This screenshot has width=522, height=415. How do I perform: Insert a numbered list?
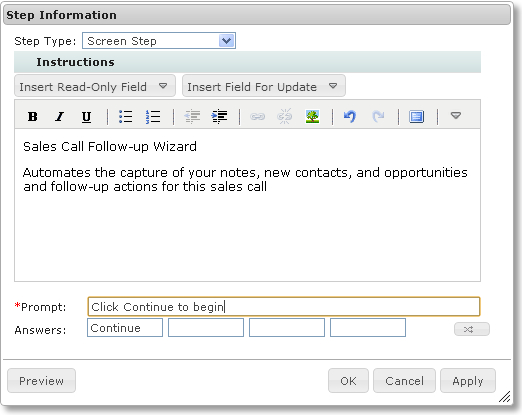pyautogui.click(x=153, y=117)
